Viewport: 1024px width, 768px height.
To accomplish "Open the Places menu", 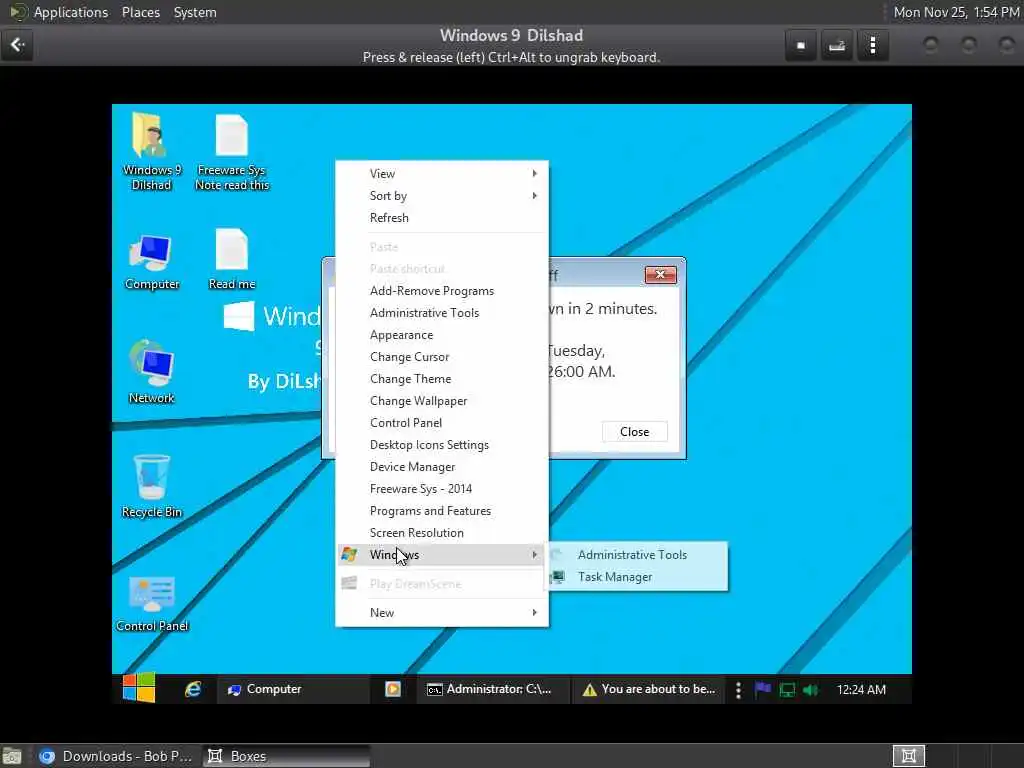I will [x=140, y=12].
